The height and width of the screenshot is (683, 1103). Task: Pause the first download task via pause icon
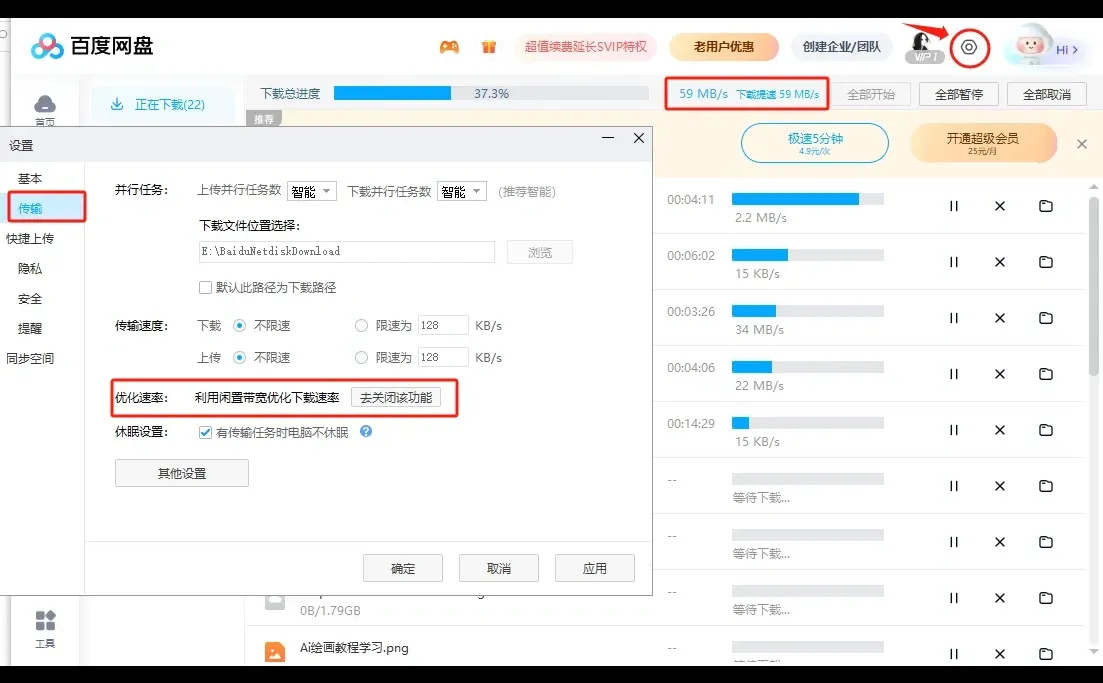click(956, 206)
